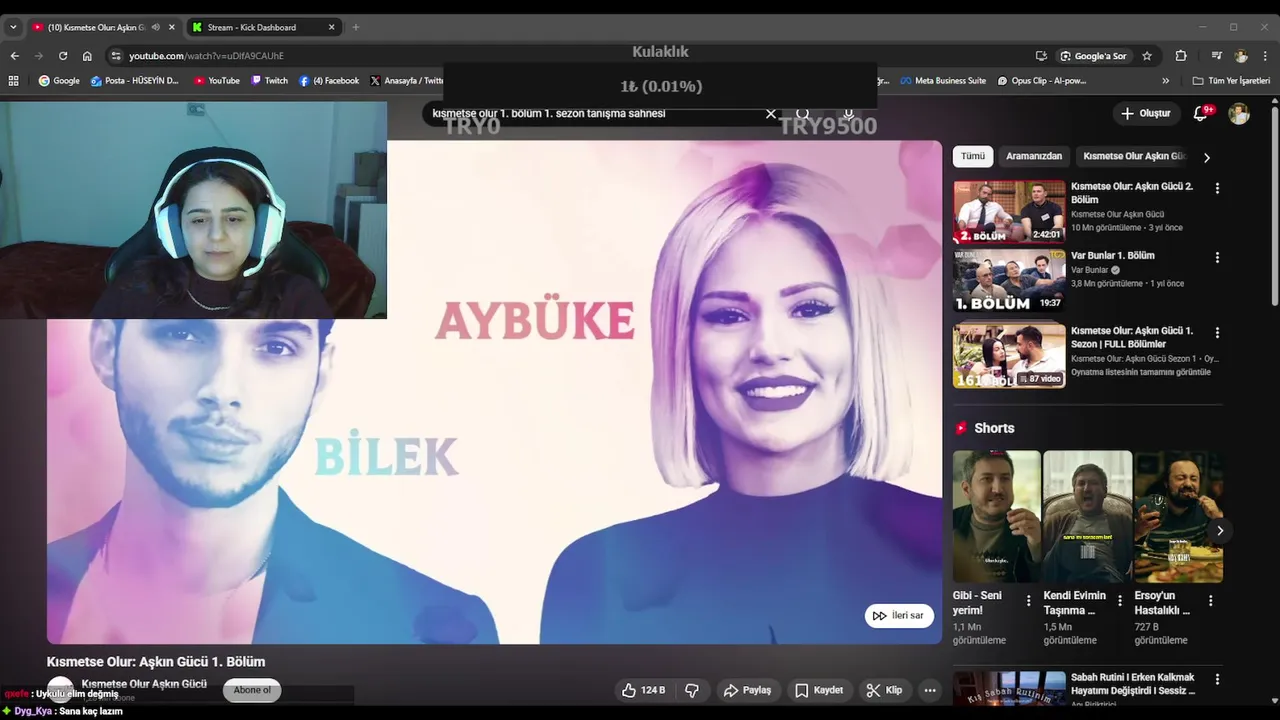Select the Aramanızdan filter chip
The width and height of the screenshot is (1280, 720).
coord(1034,156)
